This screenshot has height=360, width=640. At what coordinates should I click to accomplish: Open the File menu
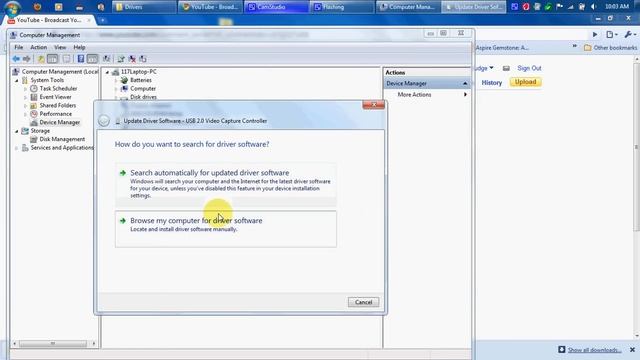point(19,47)
